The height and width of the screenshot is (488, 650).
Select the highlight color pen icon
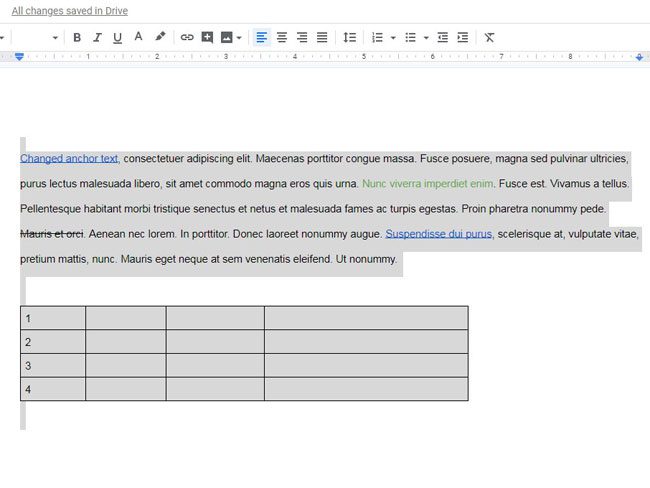[160, 37]
